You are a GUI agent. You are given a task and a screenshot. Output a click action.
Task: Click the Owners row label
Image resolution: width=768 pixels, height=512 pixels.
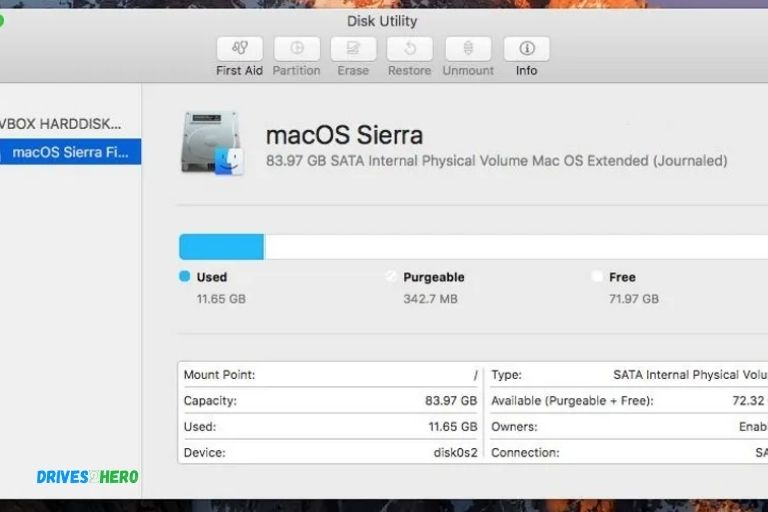[x=514, y=427]
